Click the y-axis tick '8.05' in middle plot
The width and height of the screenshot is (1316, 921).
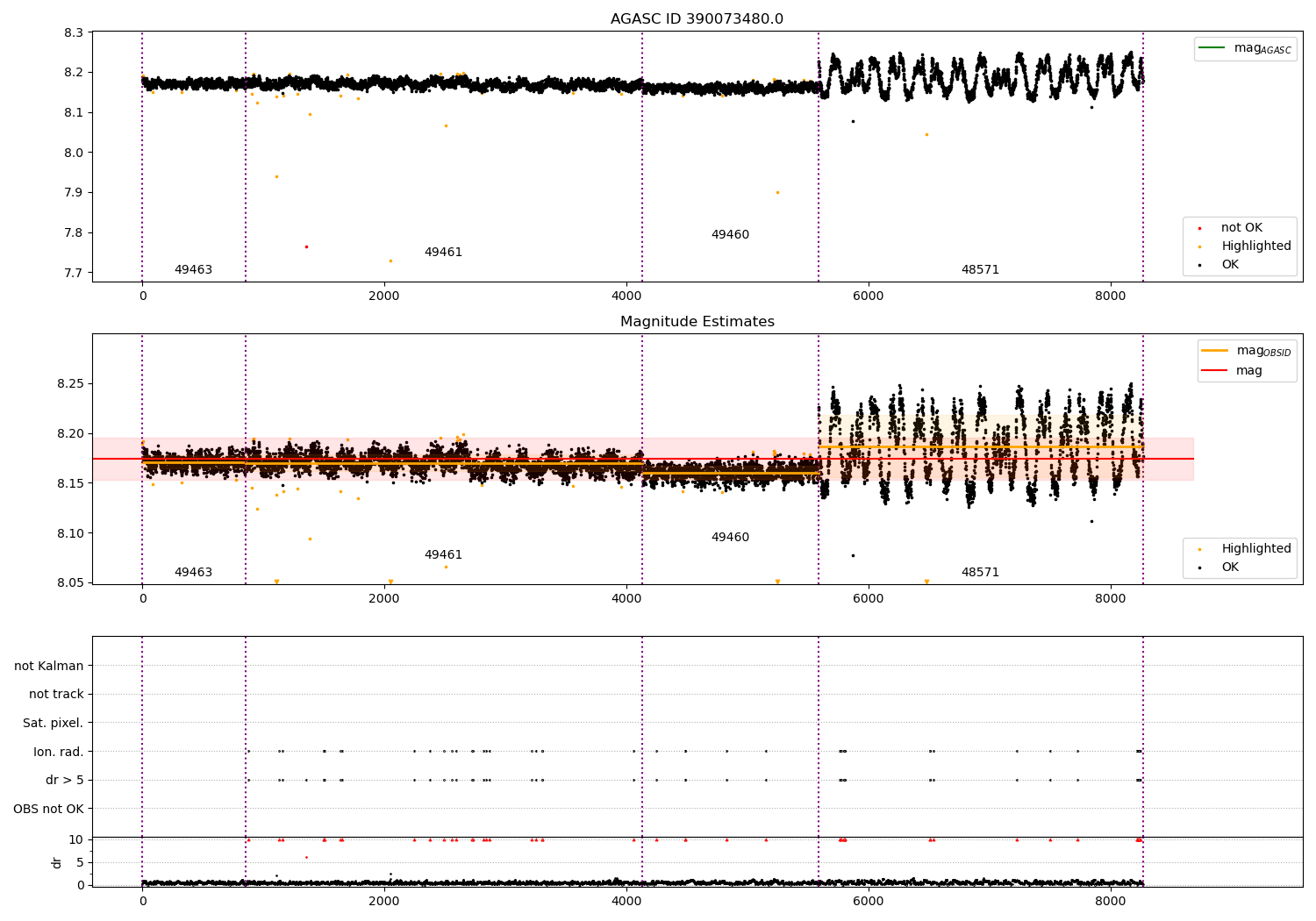70,583
